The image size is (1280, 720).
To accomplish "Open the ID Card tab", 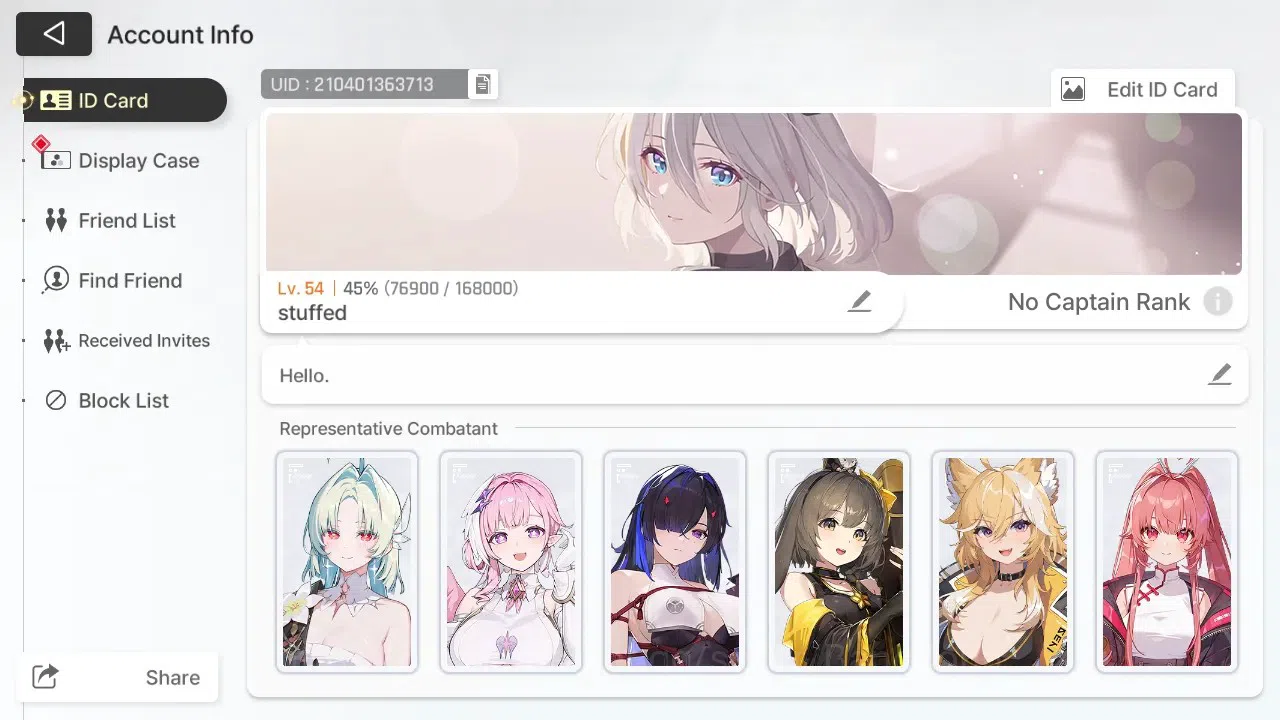I will pos(125,100).
